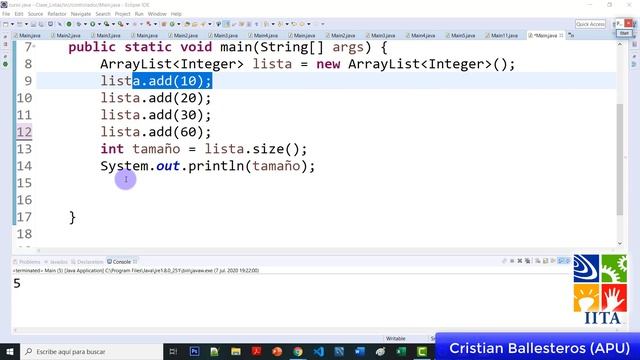Expand the New wizard dropdown arrow
Image resolution: width=640 pixels, height=360 pixels.
12,24
